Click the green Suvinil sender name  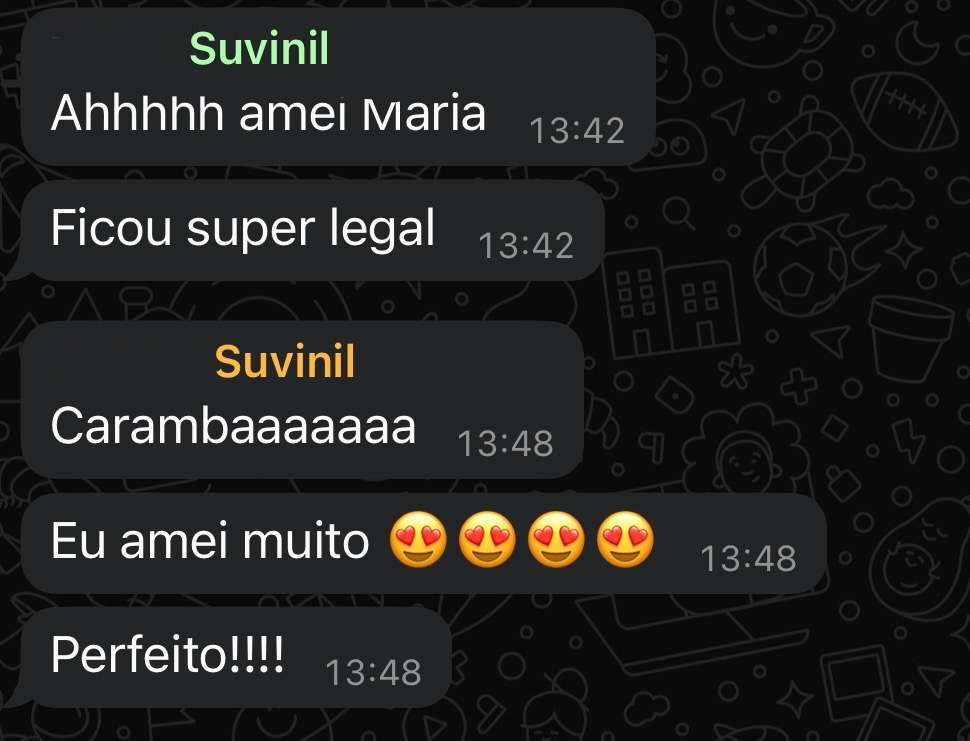259,49
